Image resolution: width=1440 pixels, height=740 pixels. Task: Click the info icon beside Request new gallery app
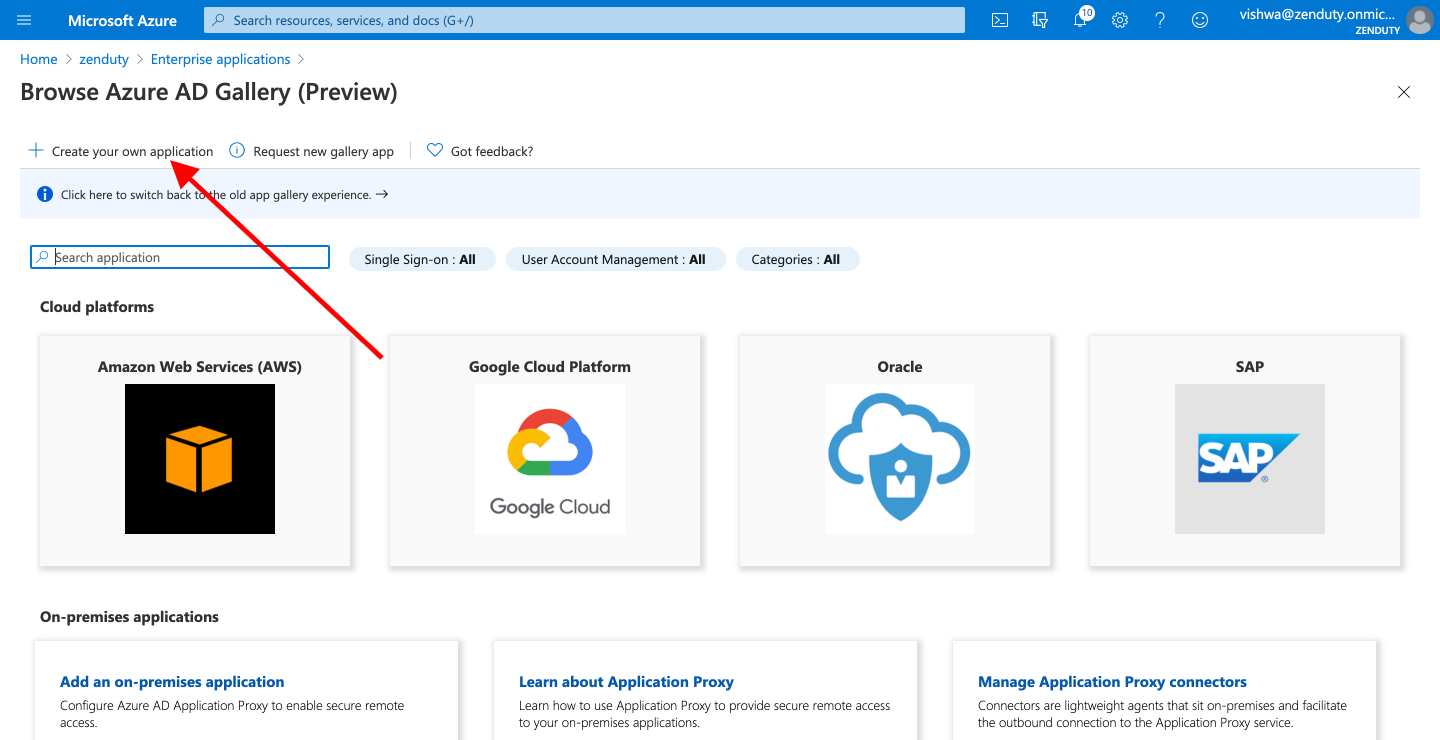pos(237,150)
